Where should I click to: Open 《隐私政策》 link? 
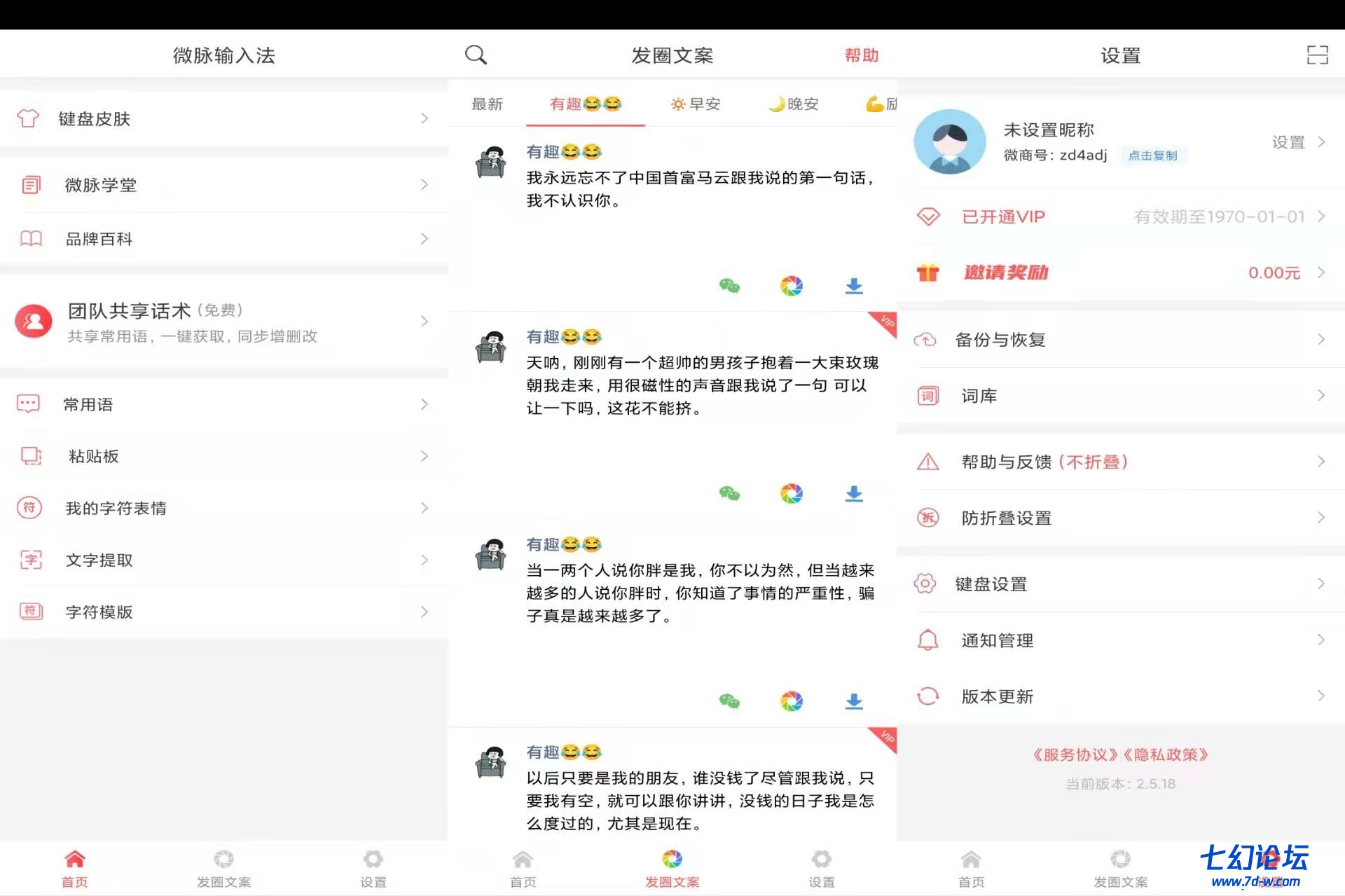point(1166,754)
